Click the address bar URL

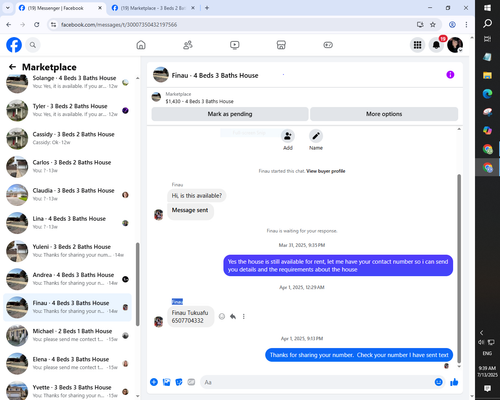(x=119, y=25)
